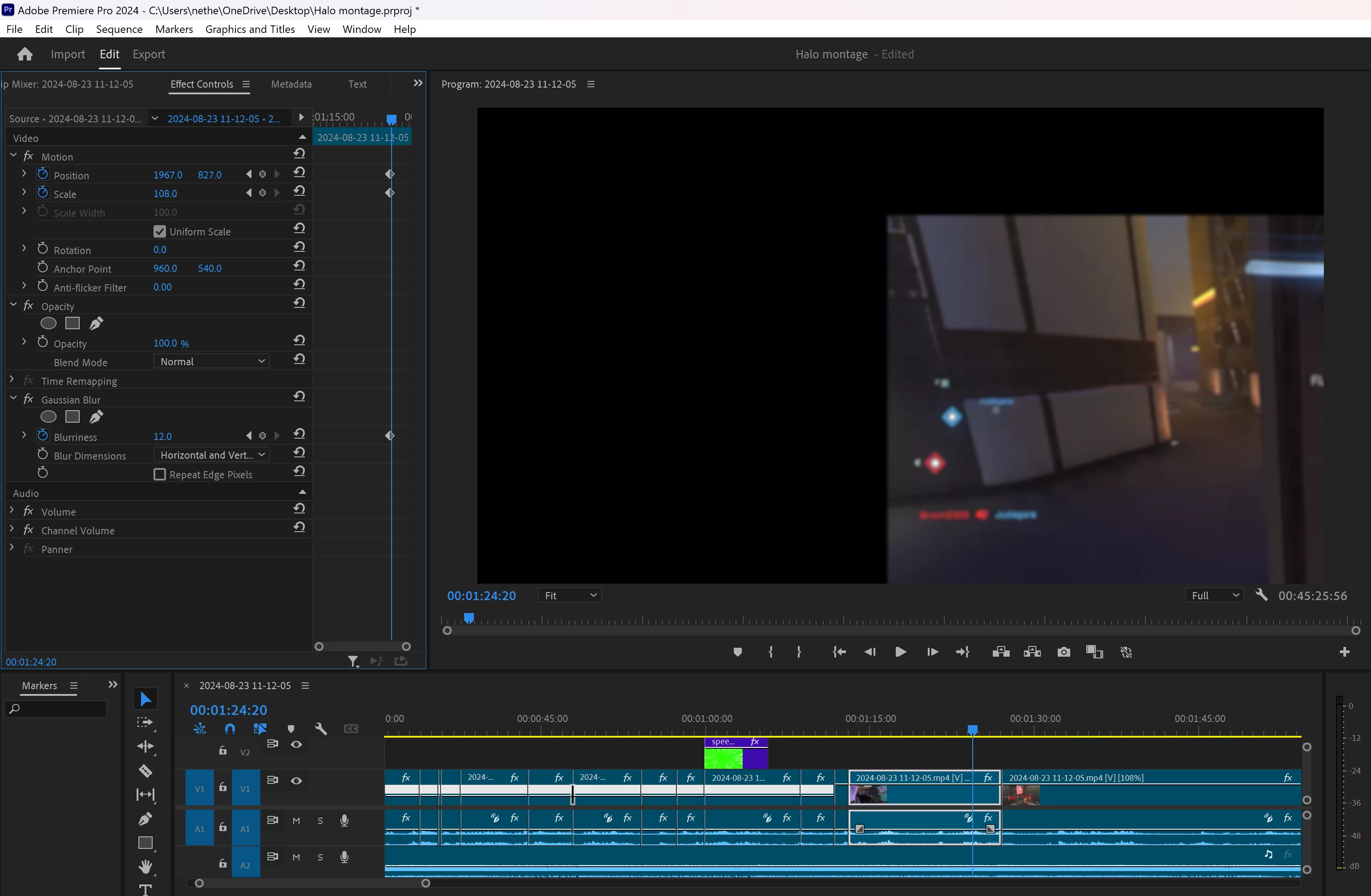Select the Pen tool in the timeline toolbar
The height and width of the screenshot is (896, 1371).
point(145,818)
